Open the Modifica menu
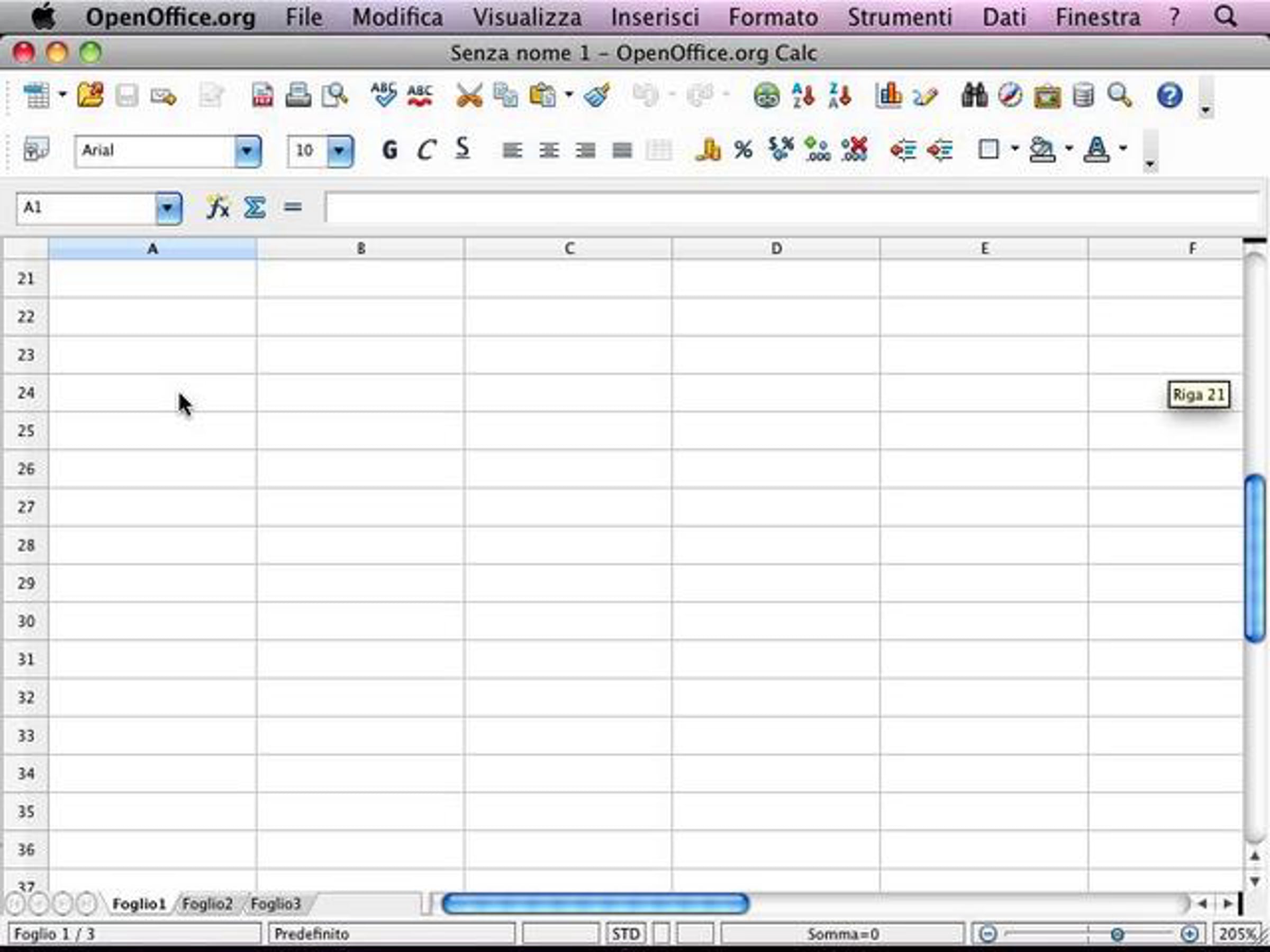This screenshot has height=952, width=1270. tap(397, 17)
